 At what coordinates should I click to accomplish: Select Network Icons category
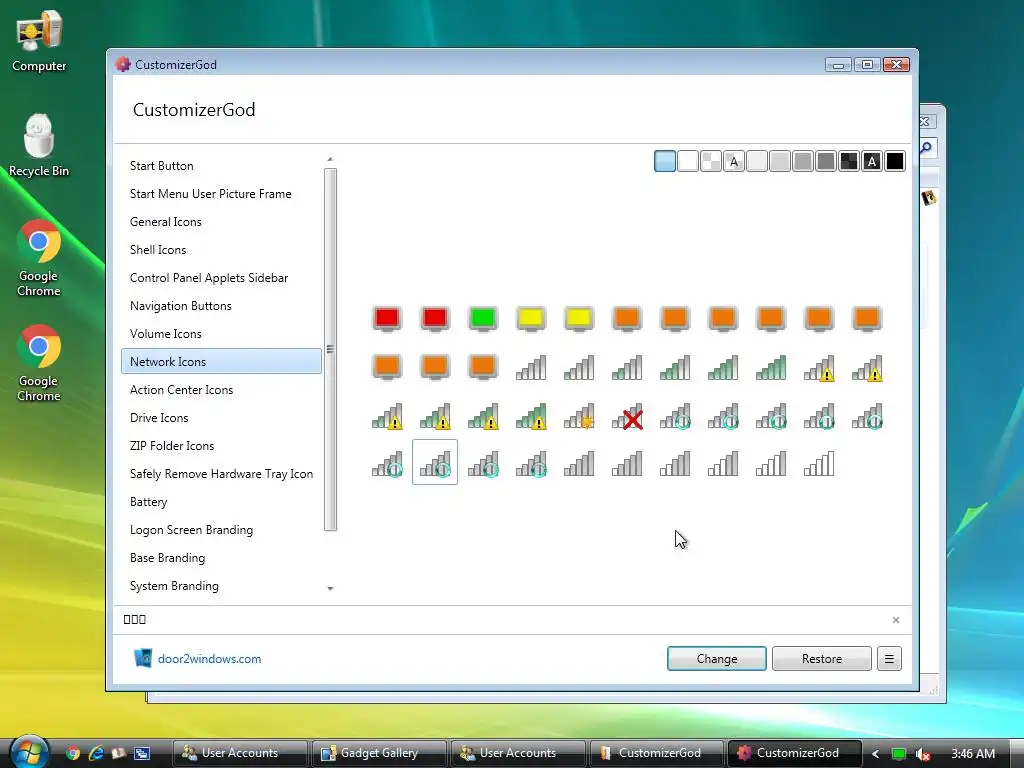[x=221, y=362]
